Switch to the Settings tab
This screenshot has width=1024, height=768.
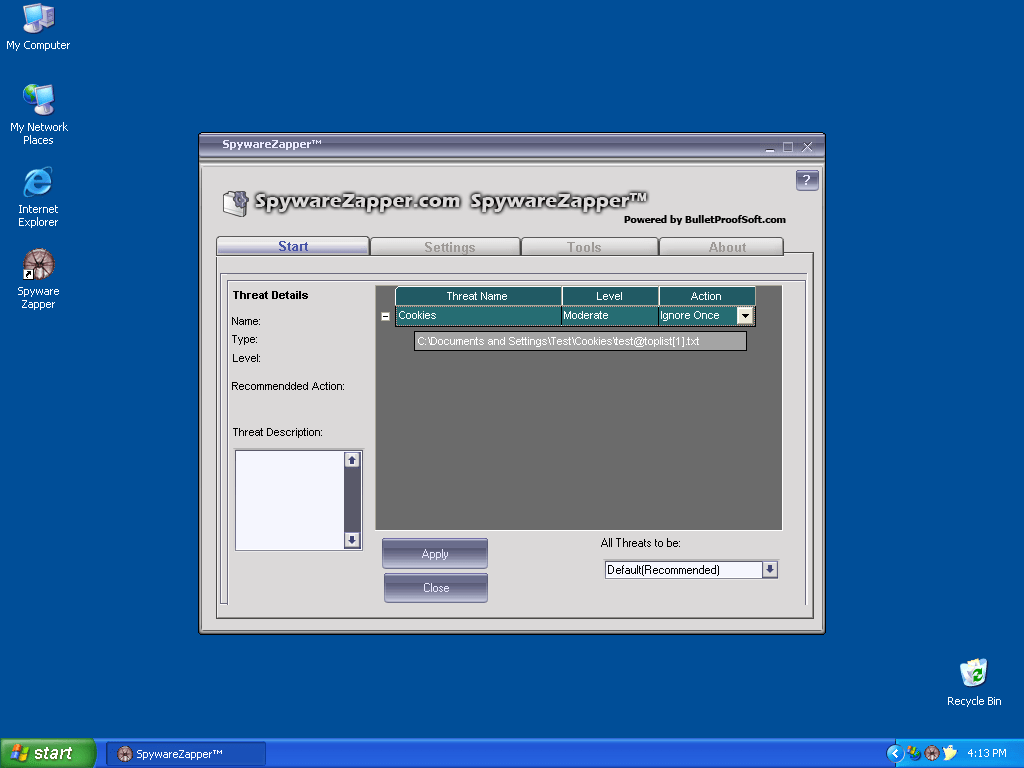click(449, 247)
